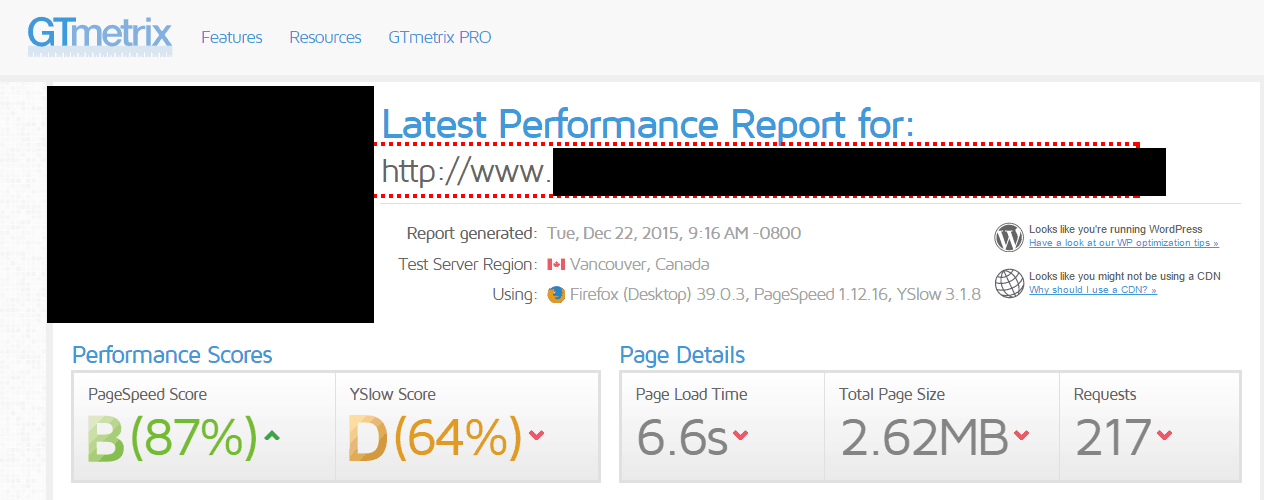Click the 'Latest Performance Report for:' heading
The image size is (1264, 500).
648,125
